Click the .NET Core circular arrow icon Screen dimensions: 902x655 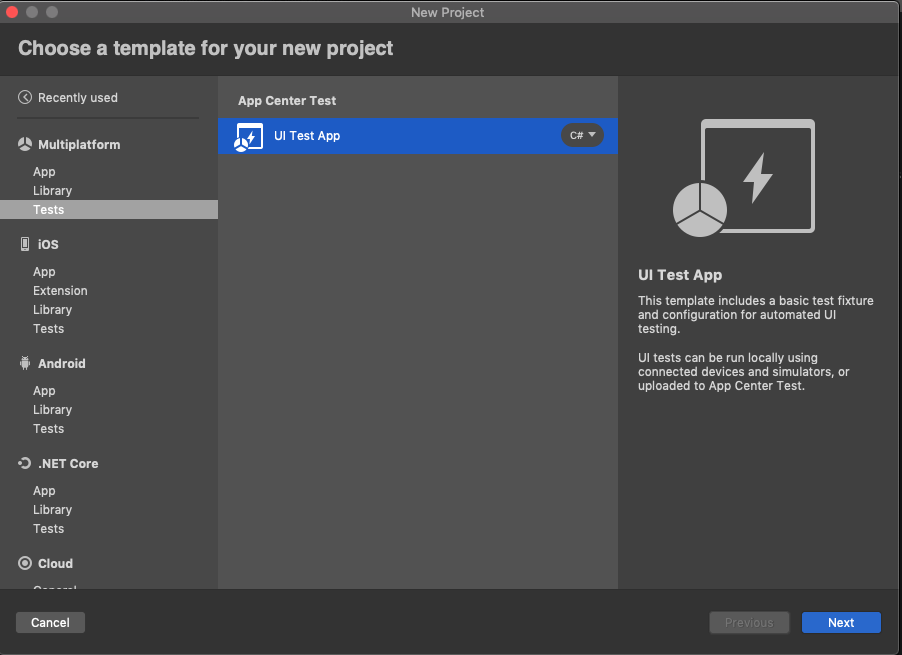24,463
